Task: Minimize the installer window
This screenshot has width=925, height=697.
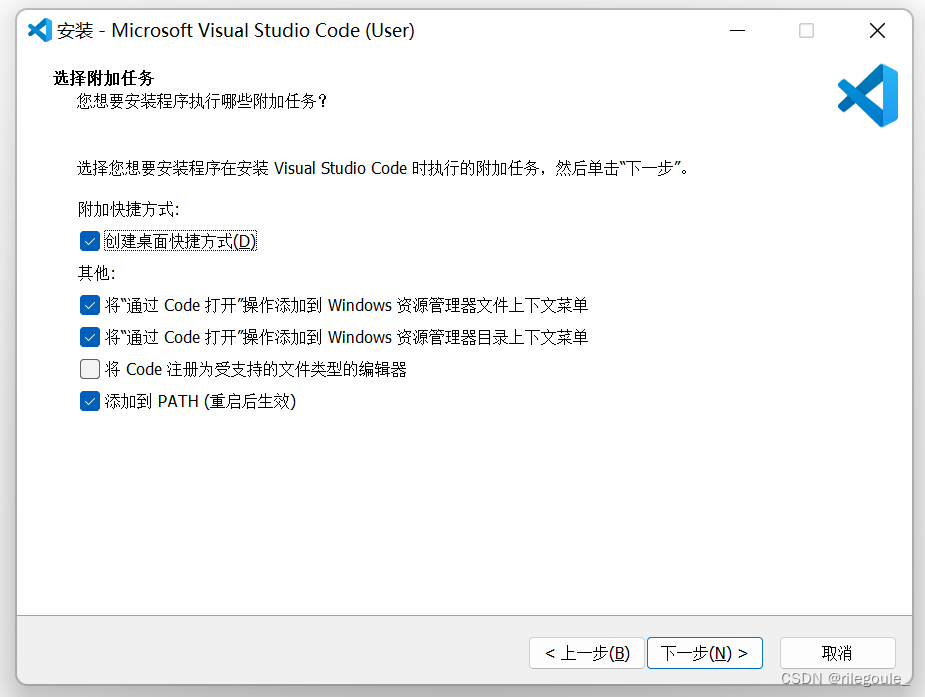Action: click(737, 30)
